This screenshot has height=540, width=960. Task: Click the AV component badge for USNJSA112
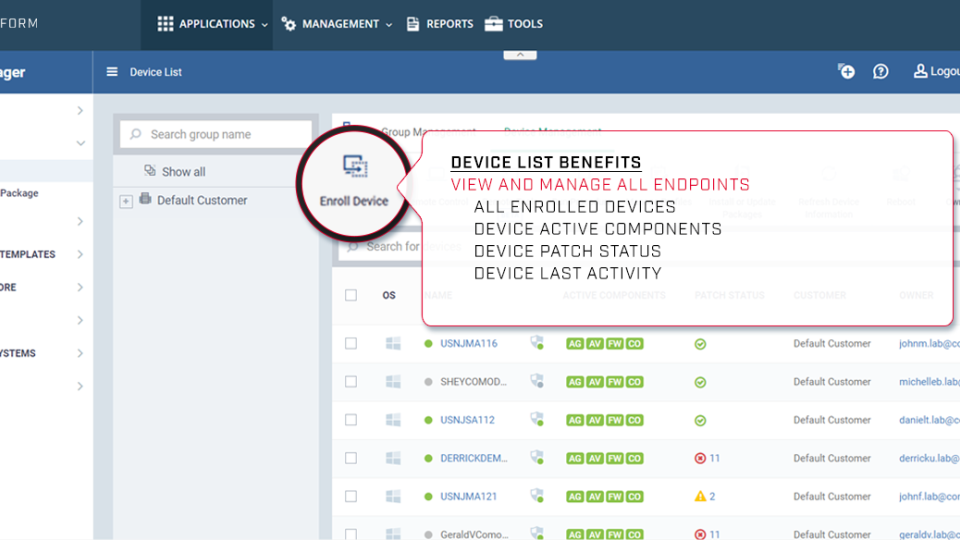pyautogui.click(x=595, y=420)
